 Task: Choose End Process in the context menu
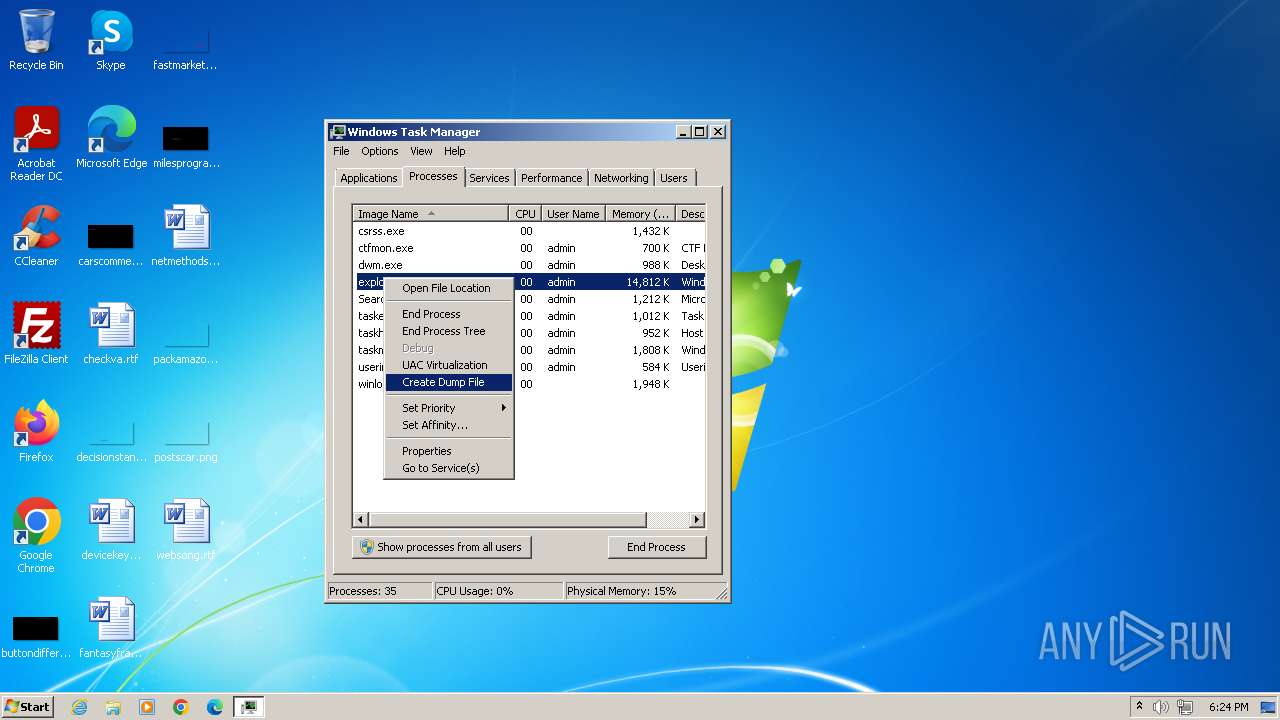pyautogui.click(x=448, y=314)
